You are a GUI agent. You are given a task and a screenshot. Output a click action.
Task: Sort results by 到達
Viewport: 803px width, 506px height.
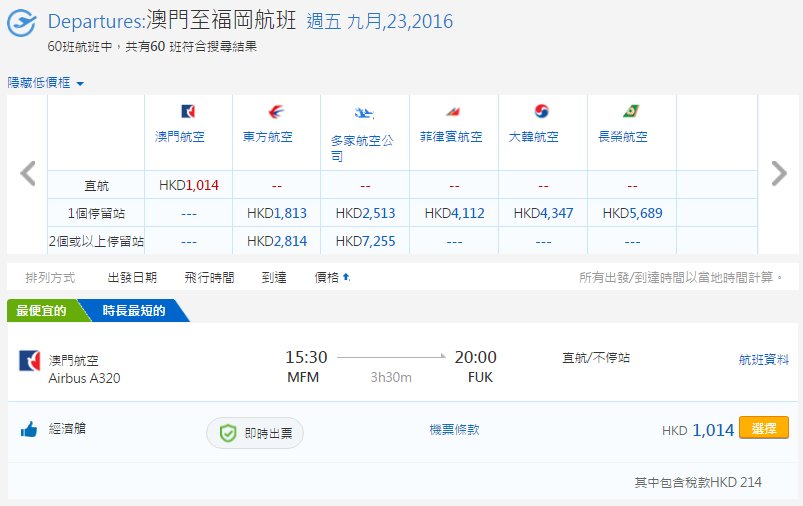pyautogui.click(x=274, y=278)
